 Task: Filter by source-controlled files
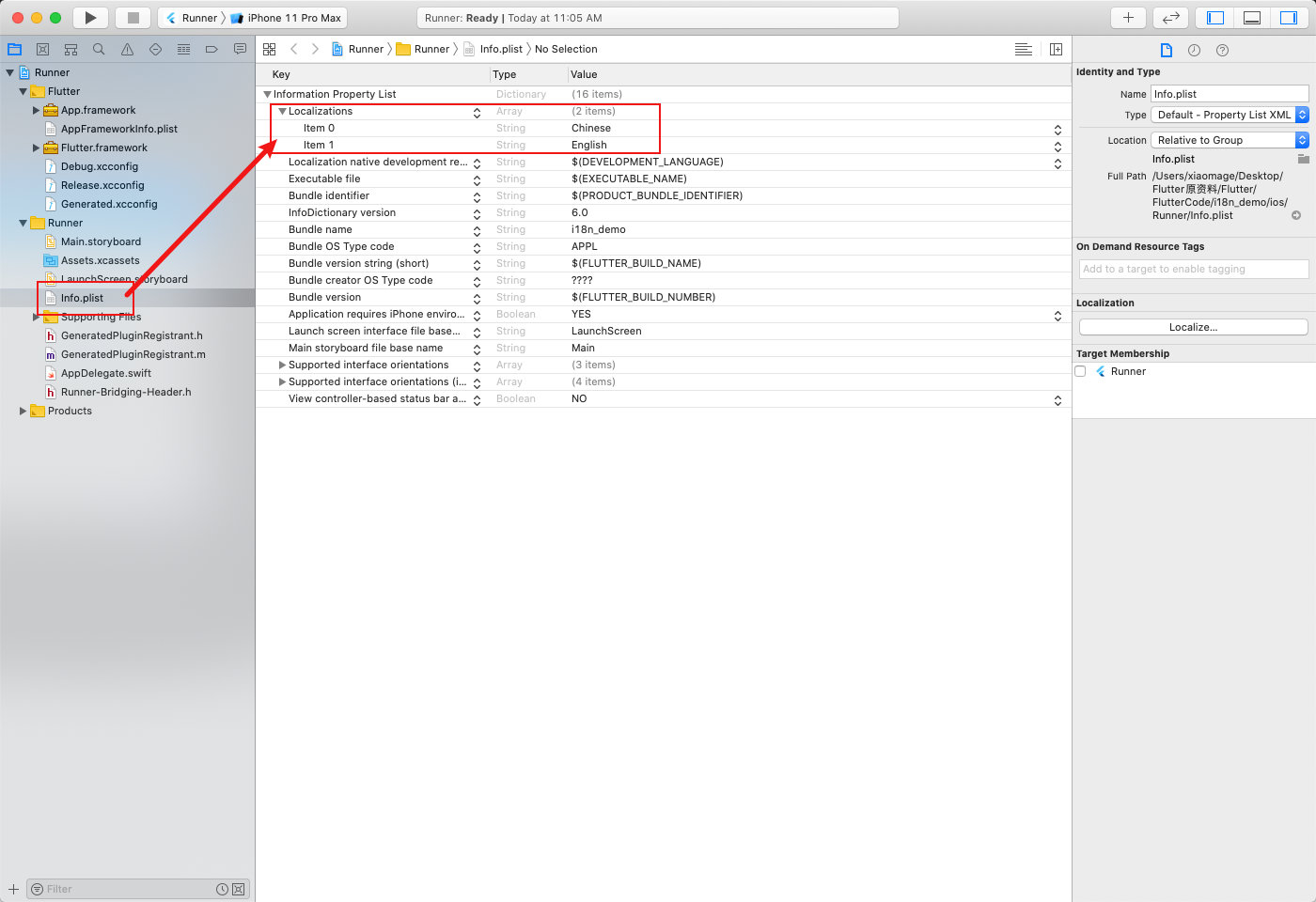point(239,889)
